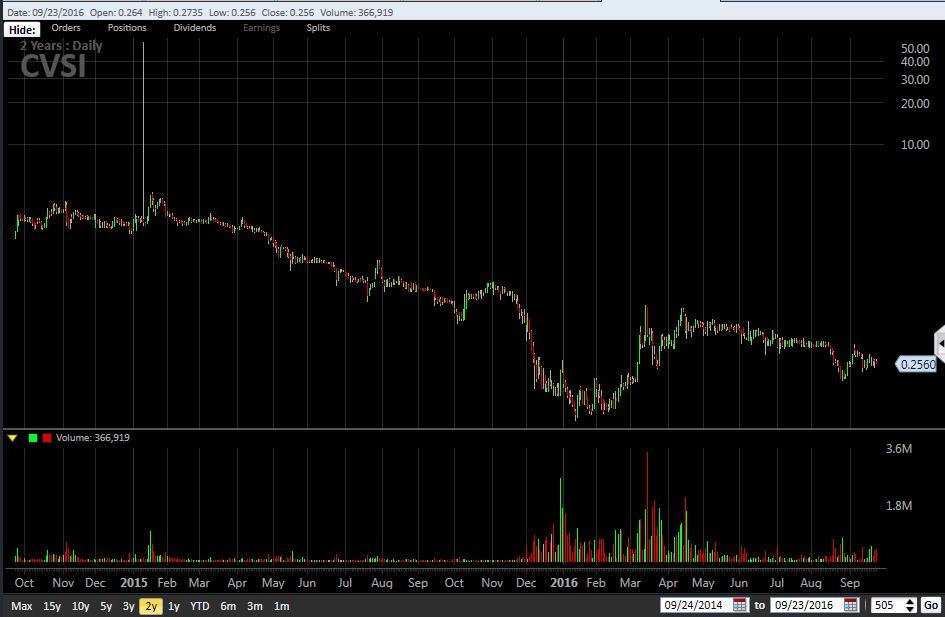
Task: Toggle Orders display on chart
Action: tap(66, 28)
